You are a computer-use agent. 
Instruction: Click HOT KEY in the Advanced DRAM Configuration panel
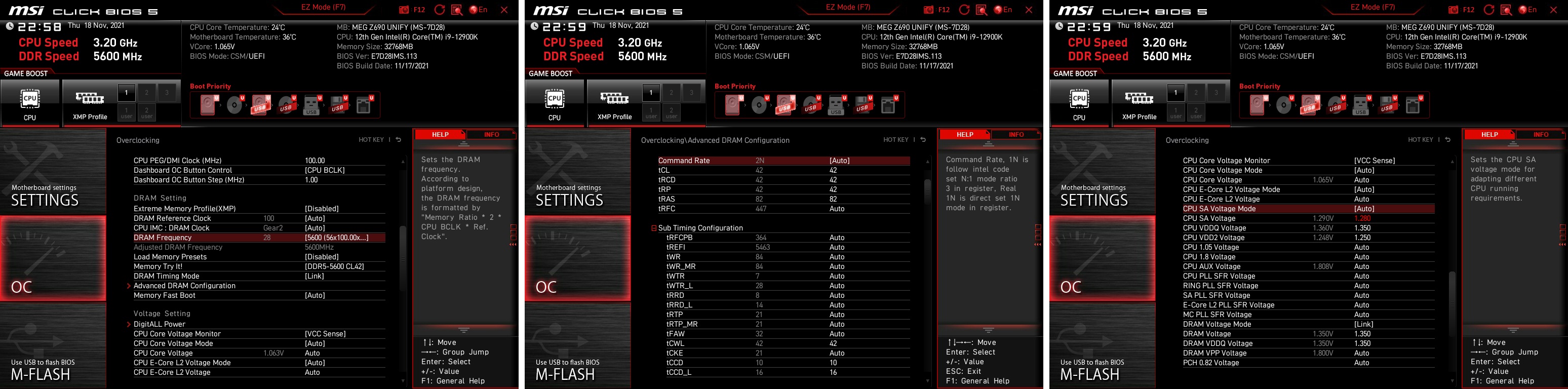tap(895, 140)
